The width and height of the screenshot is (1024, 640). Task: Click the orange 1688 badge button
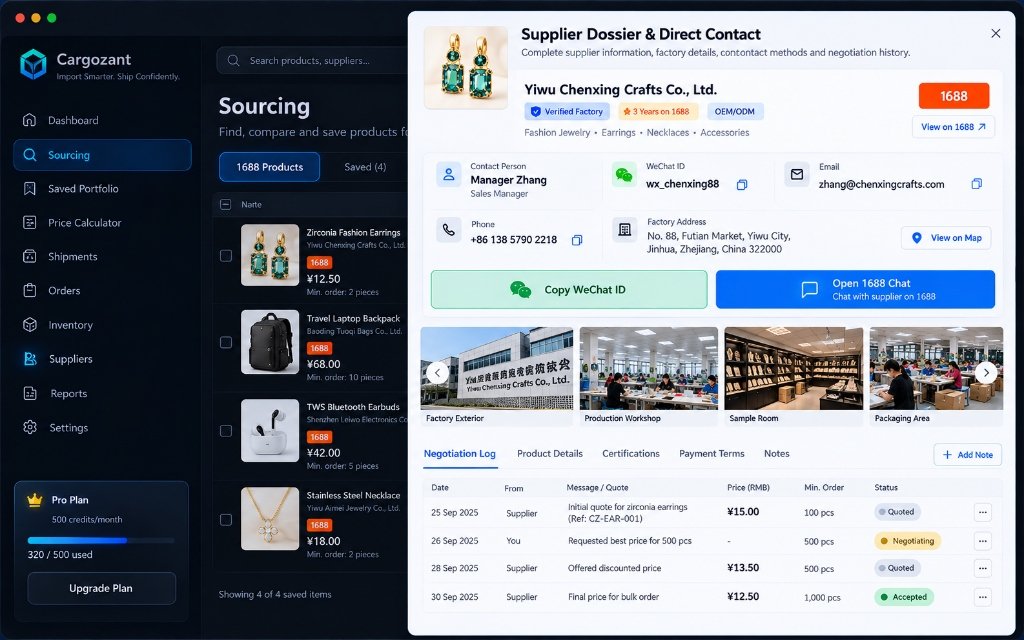click(x=953, y=96)
